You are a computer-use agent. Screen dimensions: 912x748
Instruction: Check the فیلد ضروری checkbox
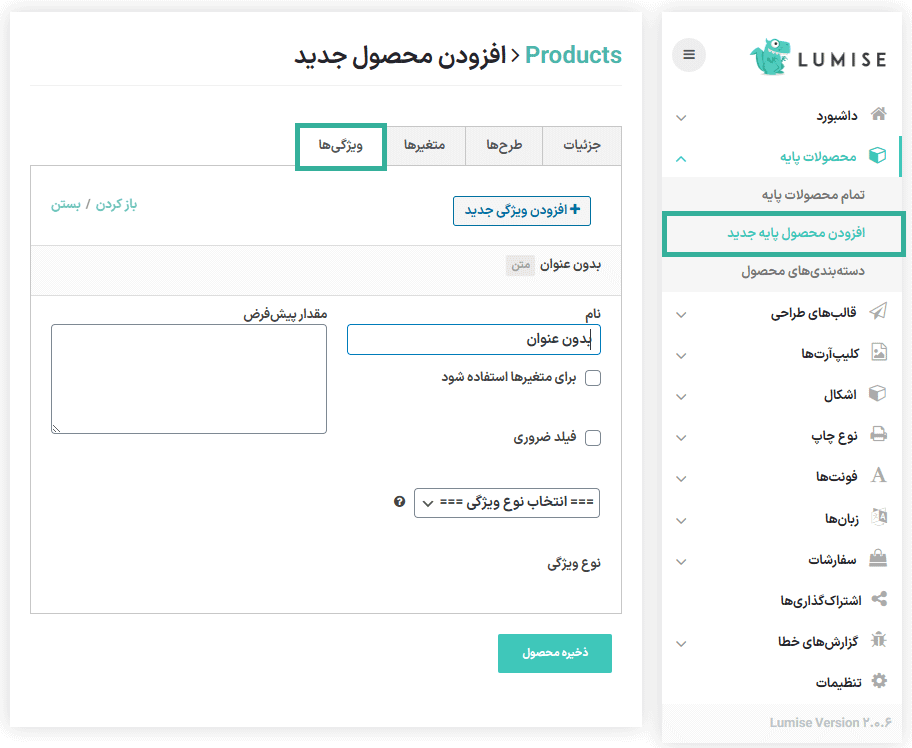coord(592,438)
